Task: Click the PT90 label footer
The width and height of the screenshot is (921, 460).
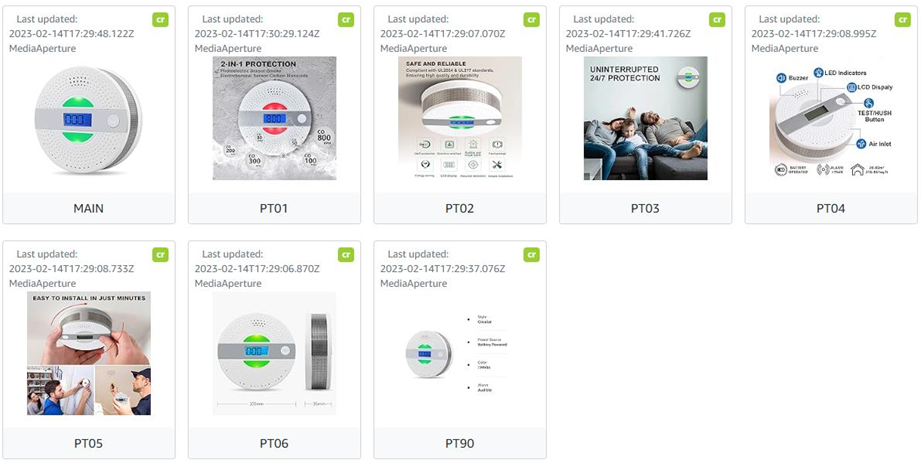Action: (x=460, y=443)
